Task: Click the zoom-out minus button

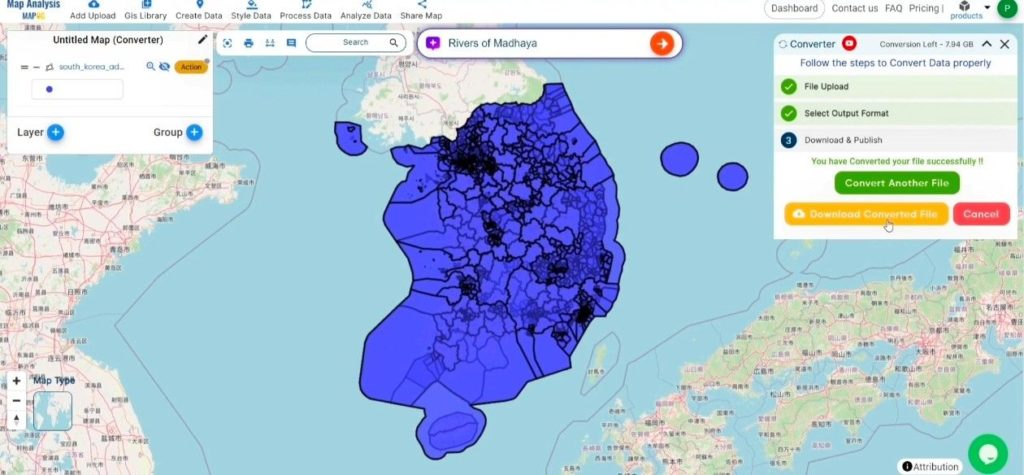Action: pos(16,401)
